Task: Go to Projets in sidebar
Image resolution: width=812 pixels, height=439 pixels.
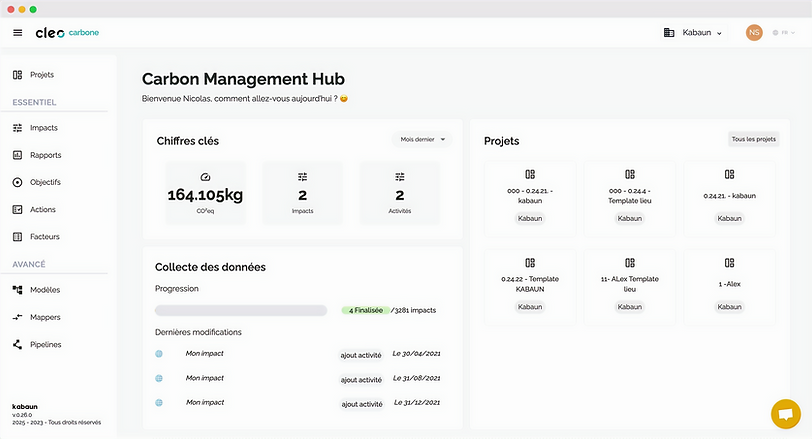Action: click(x=42, y=75)
